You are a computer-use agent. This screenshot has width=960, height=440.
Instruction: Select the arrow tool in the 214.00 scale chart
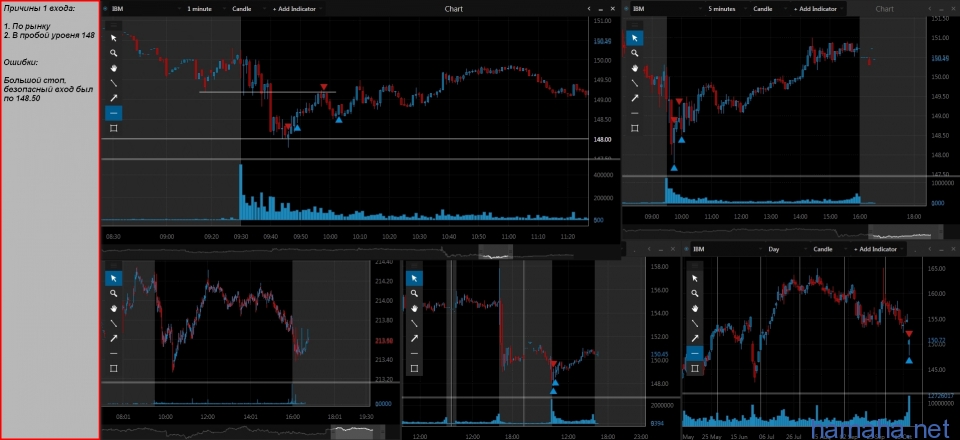coord(113,338)
